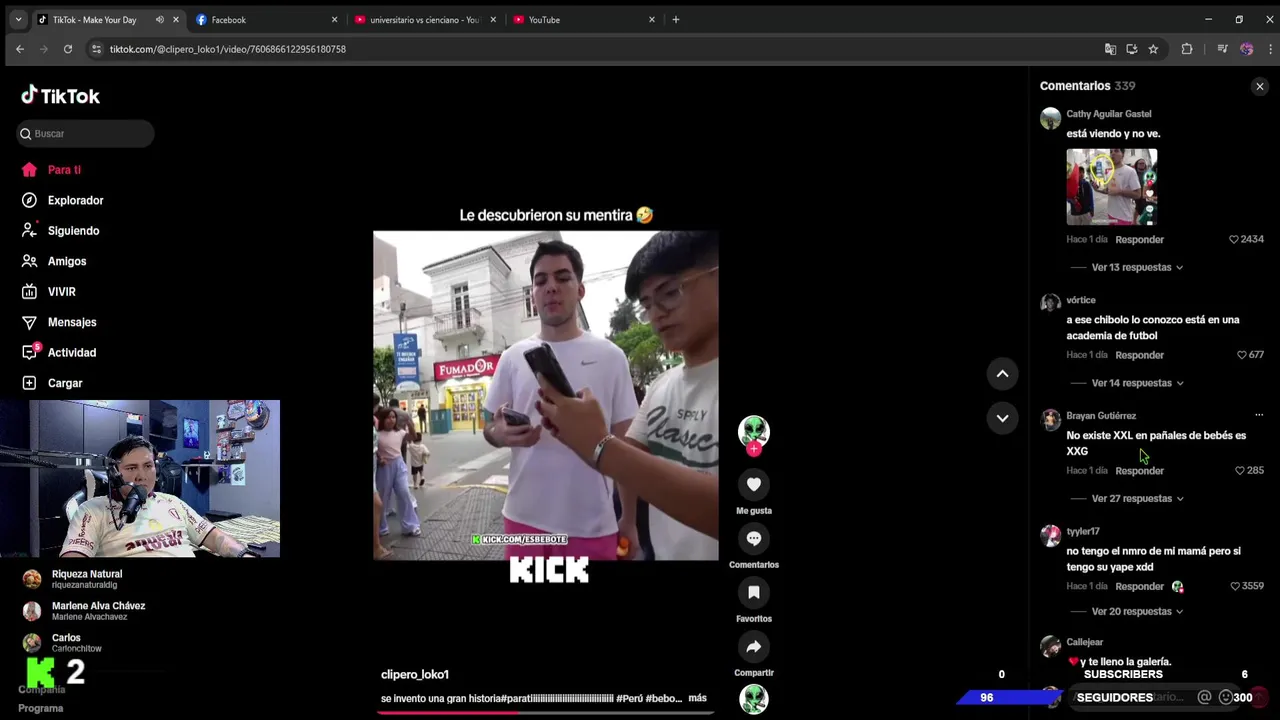Expand Ver 13 respuestas
This screenshot has height=720, width=1280.
pos(1137,268)
